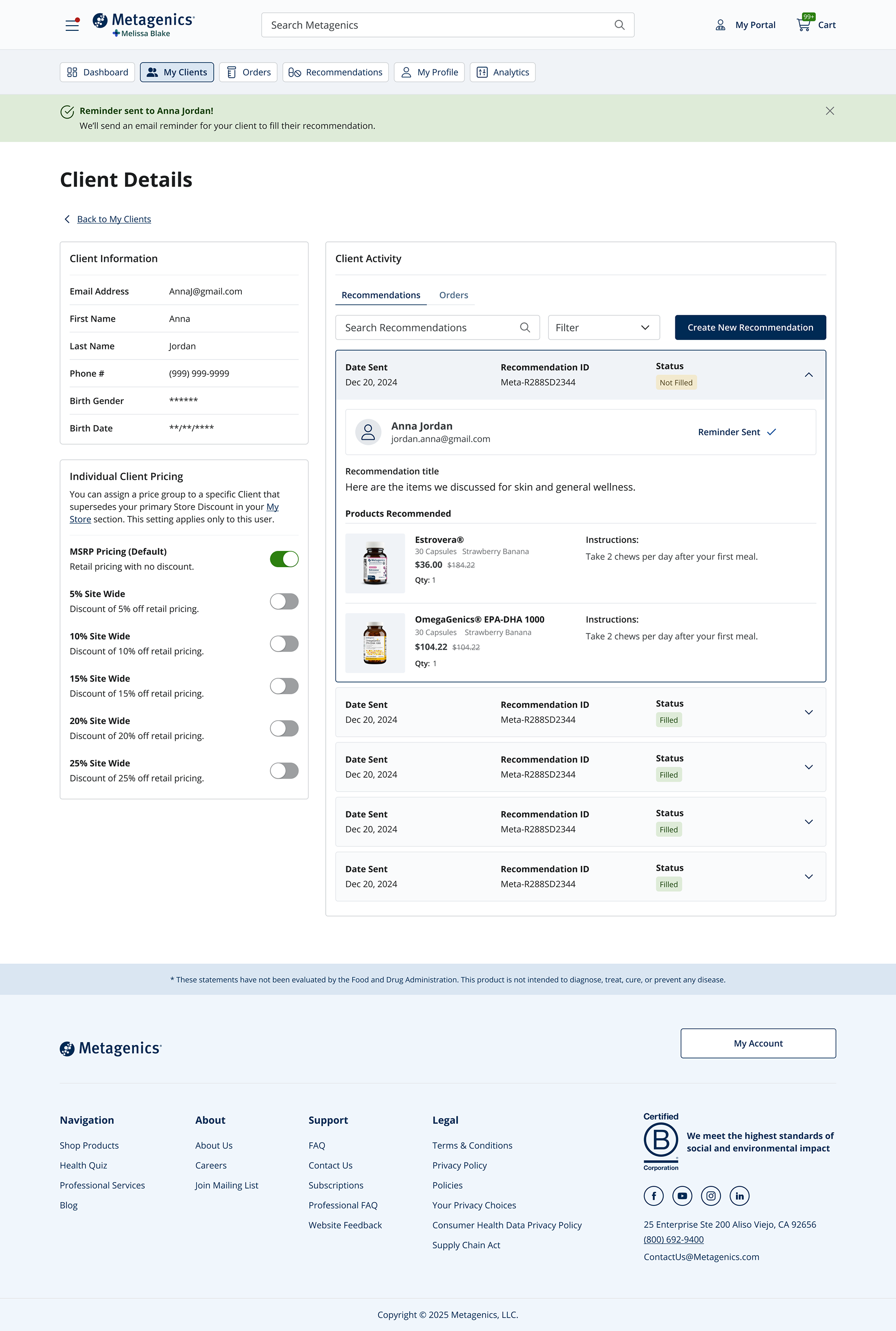Follow the Back to My Clients link
Image resolution: width=896 pixels, height=1331 pixels.
point(114,219)
